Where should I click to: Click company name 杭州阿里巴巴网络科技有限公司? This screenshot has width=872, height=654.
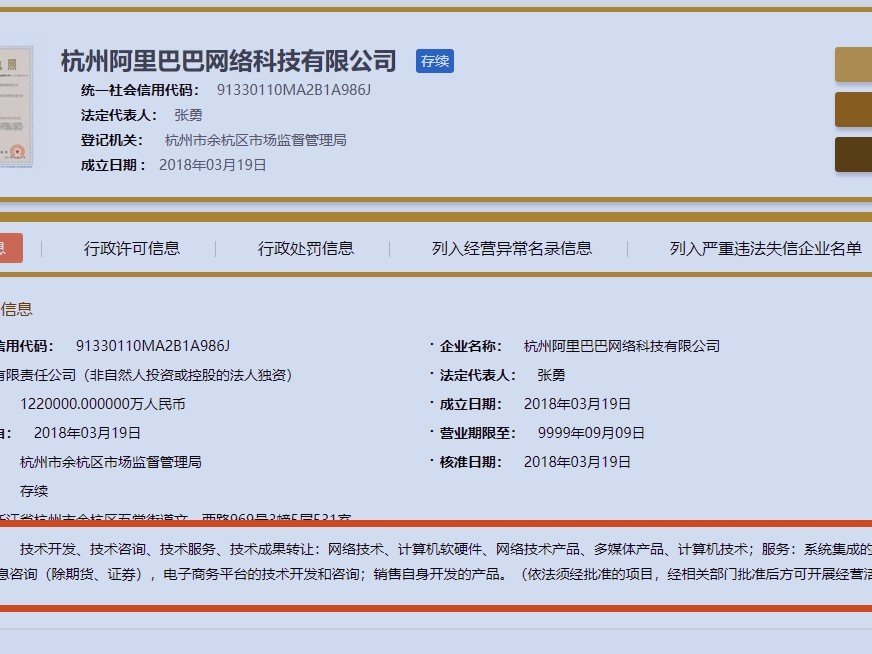pyautogui.click(x=228, y=61)
